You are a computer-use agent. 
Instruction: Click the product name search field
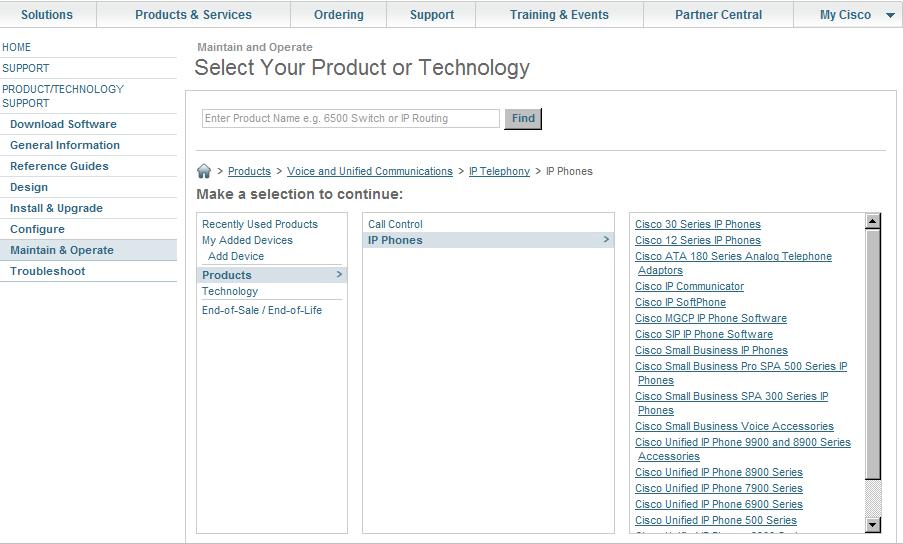point(350,118)
